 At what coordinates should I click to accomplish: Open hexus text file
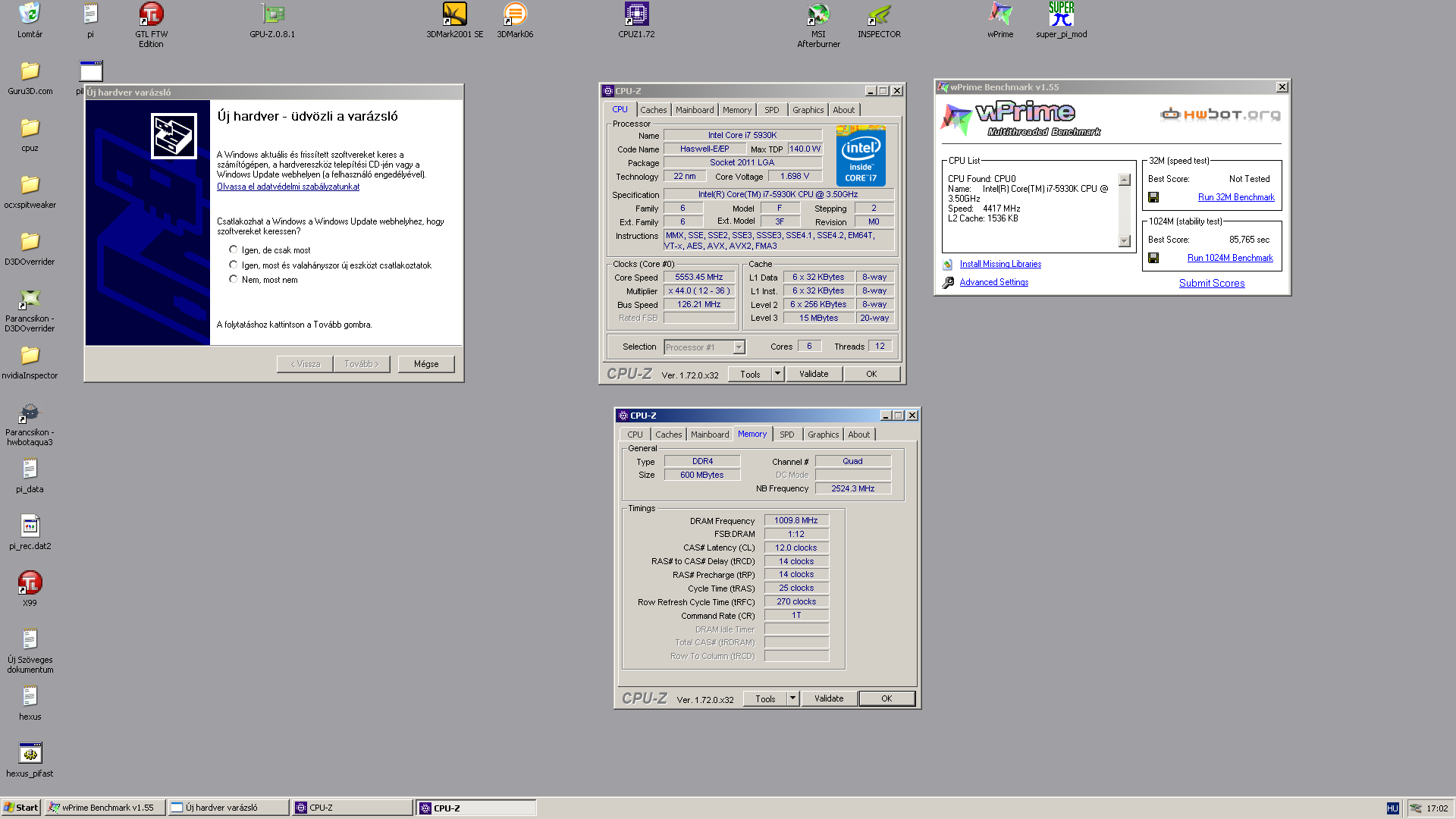(x=30, y=703)
